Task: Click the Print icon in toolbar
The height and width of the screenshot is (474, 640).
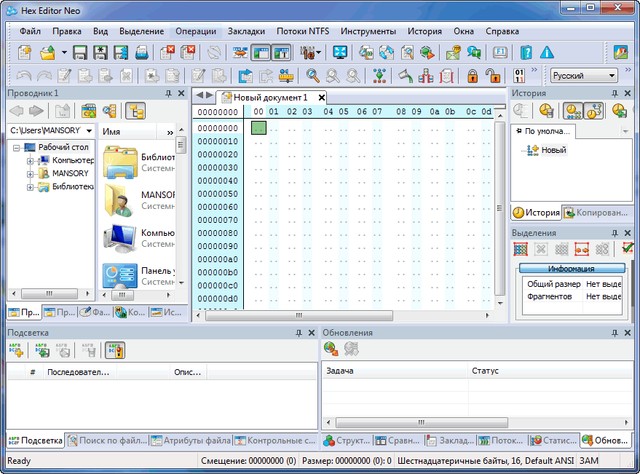Action: pos(142,52)
